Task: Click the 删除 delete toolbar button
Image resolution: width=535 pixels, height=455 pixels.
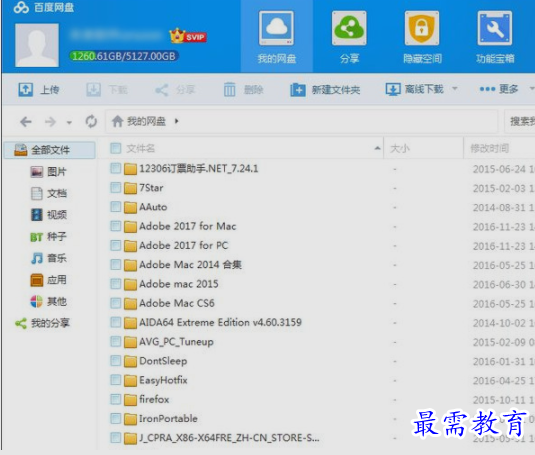Action: [243, 90]
